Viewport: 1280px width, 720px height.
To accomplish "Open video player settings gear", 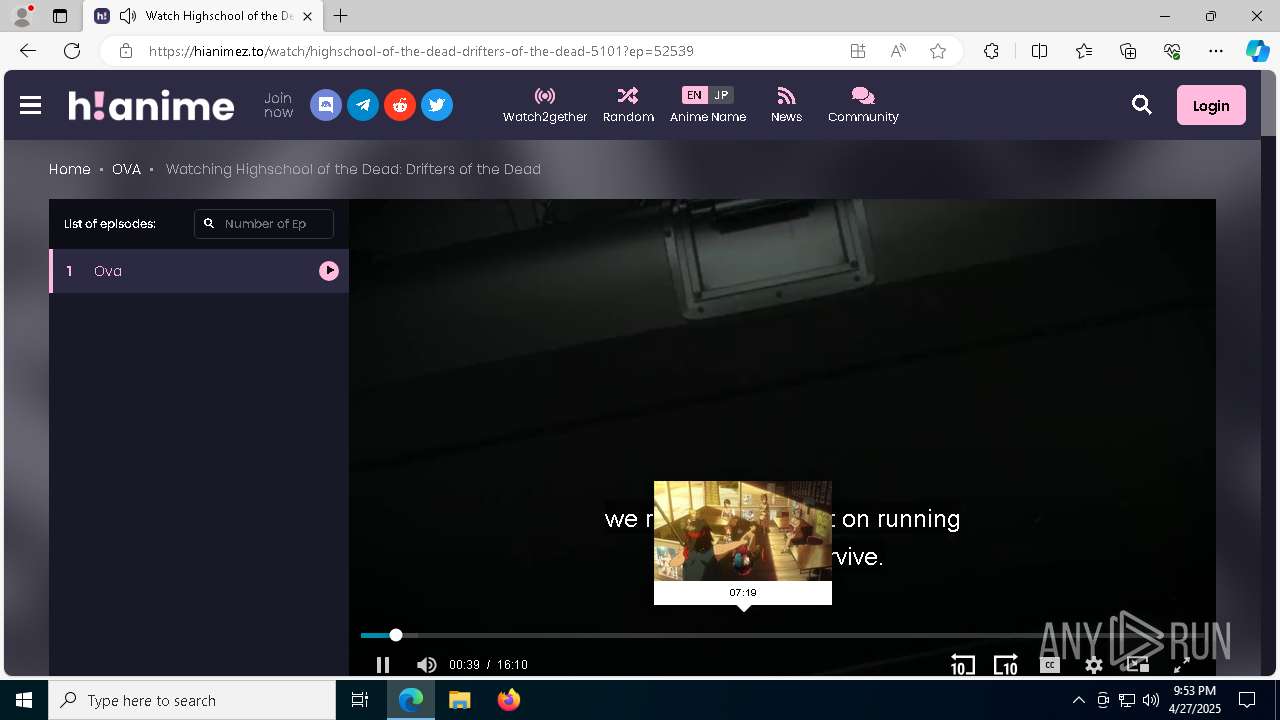I will [x=1094, y=665].
